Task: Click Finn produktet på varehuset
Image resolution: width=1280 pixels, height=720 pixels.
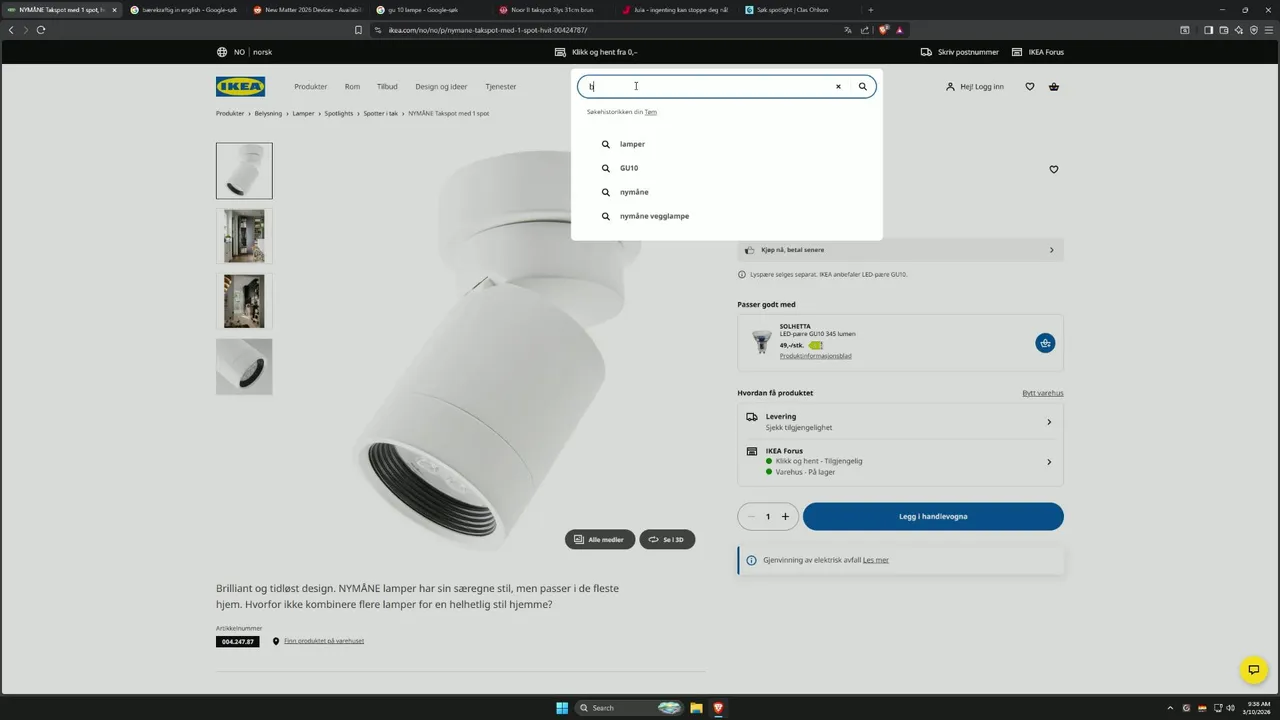Action: (324, 641)
